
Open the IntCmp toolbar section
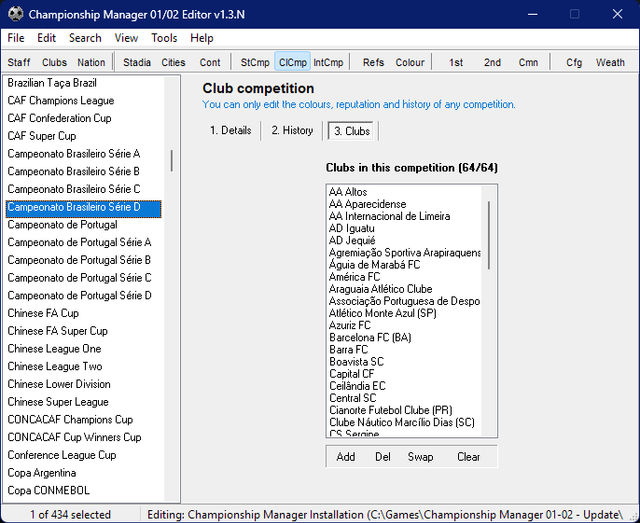coord(328,62)
